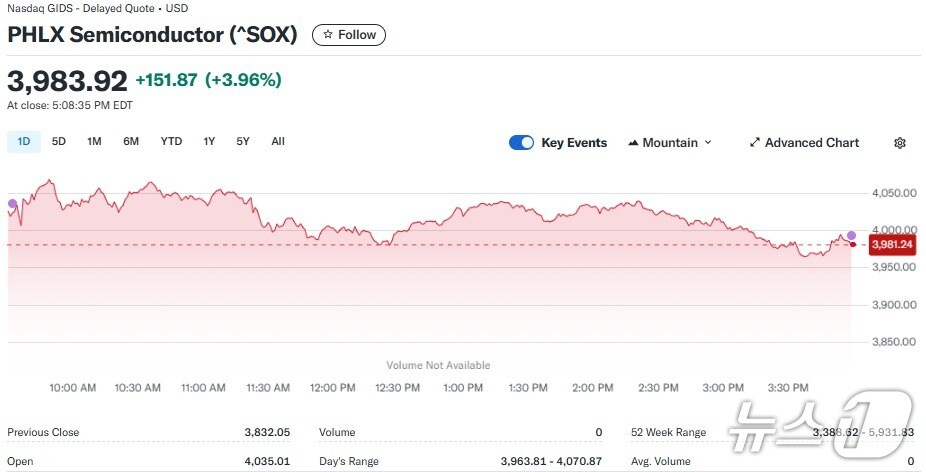
Task: Toggle the Key Events switch
Action: tap(521, 143)
